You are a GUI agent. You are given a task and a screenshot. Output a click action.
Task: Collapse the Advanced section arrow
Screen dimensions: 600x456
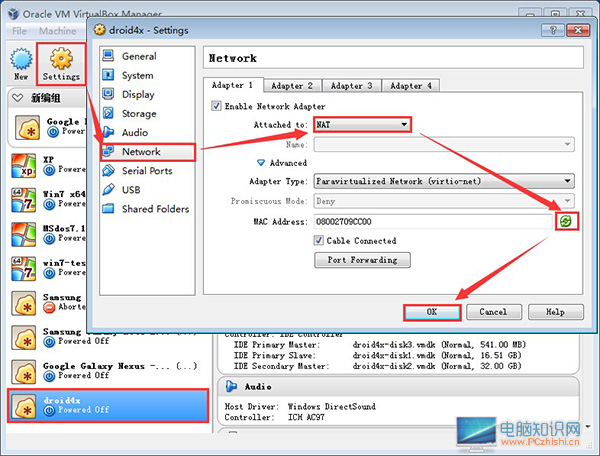click(x=262, y=163)
